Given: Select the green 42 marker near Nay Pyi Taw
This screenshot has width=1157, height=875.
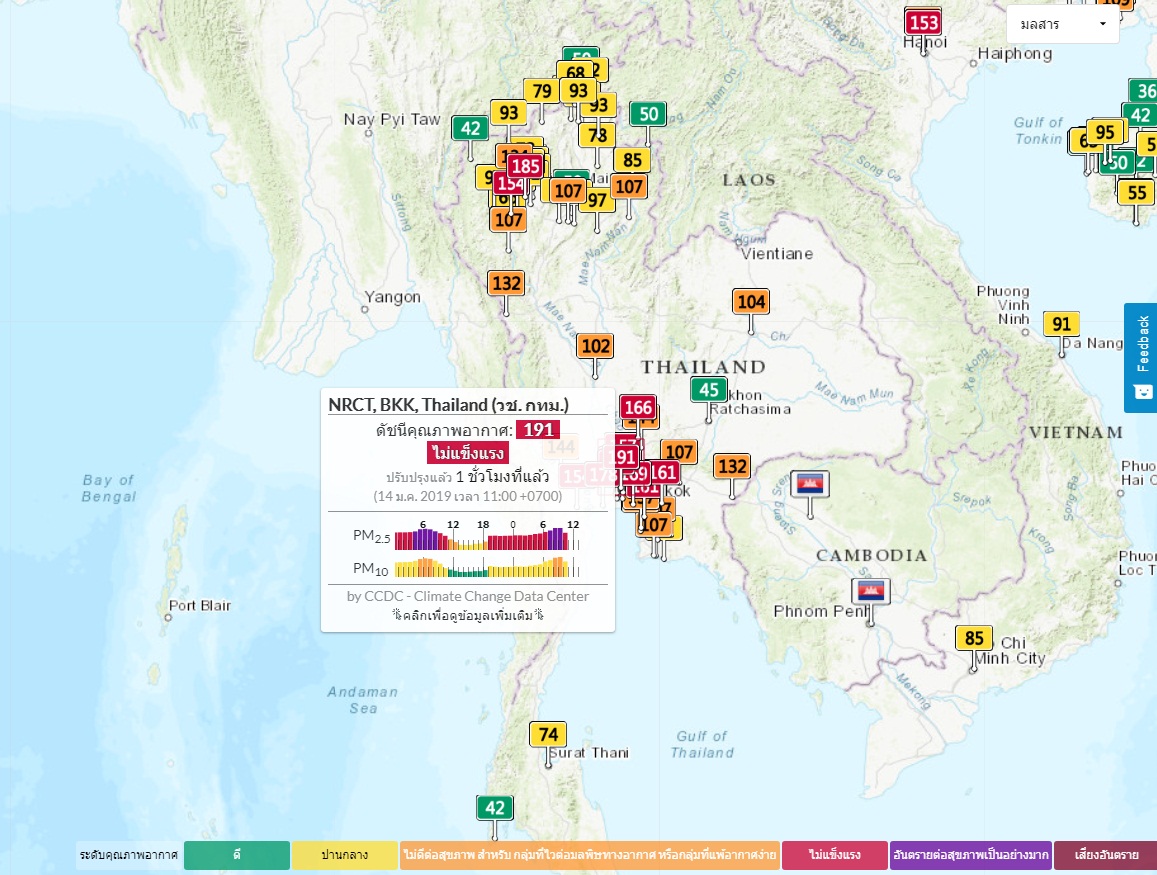Looking at the screenshot, I should [470, 128].
